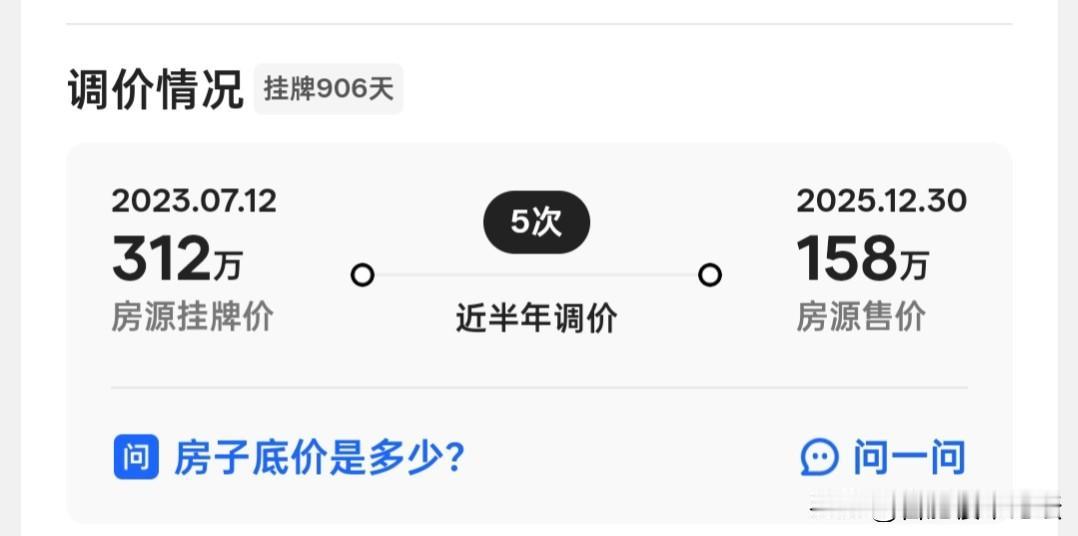Click the 2023.07.12 listing date
The height and width of the screenshot is (536, 1078).
[x=194, y=201]
